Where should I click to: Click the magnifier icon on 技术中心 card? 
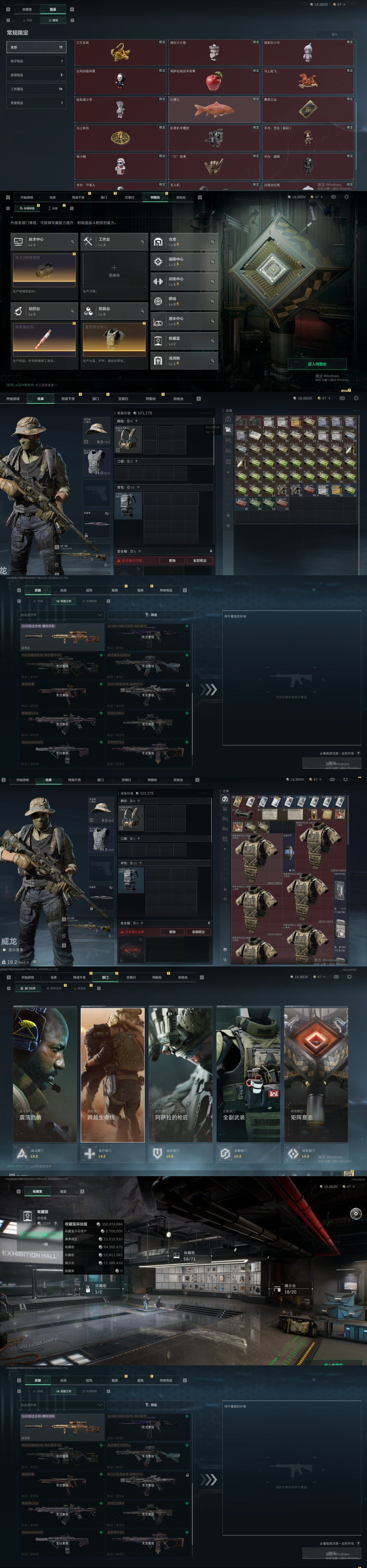(x=72, y=242)
